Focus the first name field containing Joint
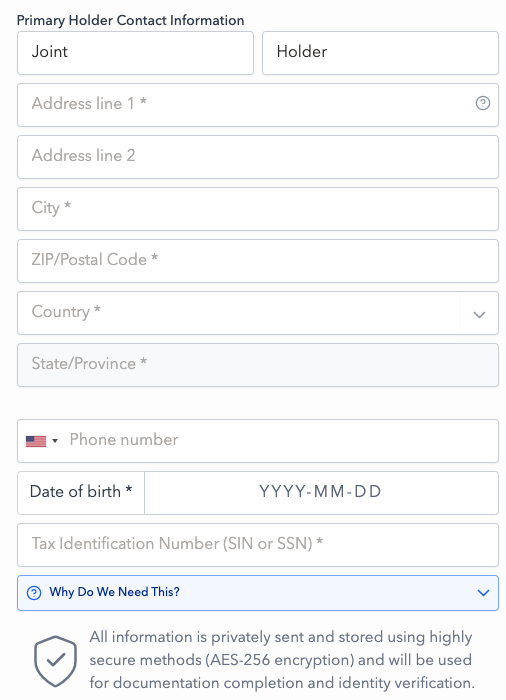 click(x=135, y=53)
